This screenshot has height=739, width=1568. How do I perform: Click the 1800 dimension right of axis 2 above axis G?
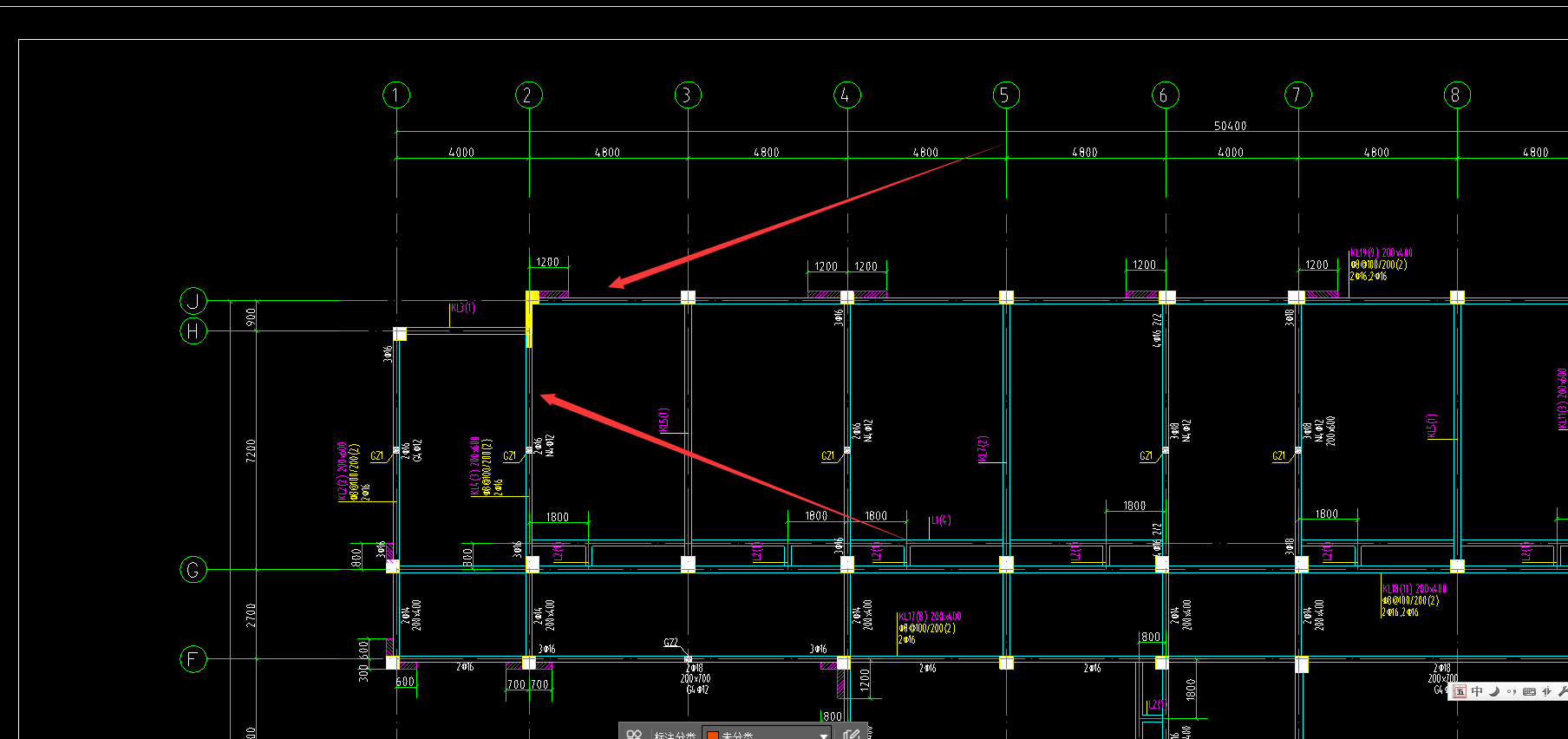(557, 517)
